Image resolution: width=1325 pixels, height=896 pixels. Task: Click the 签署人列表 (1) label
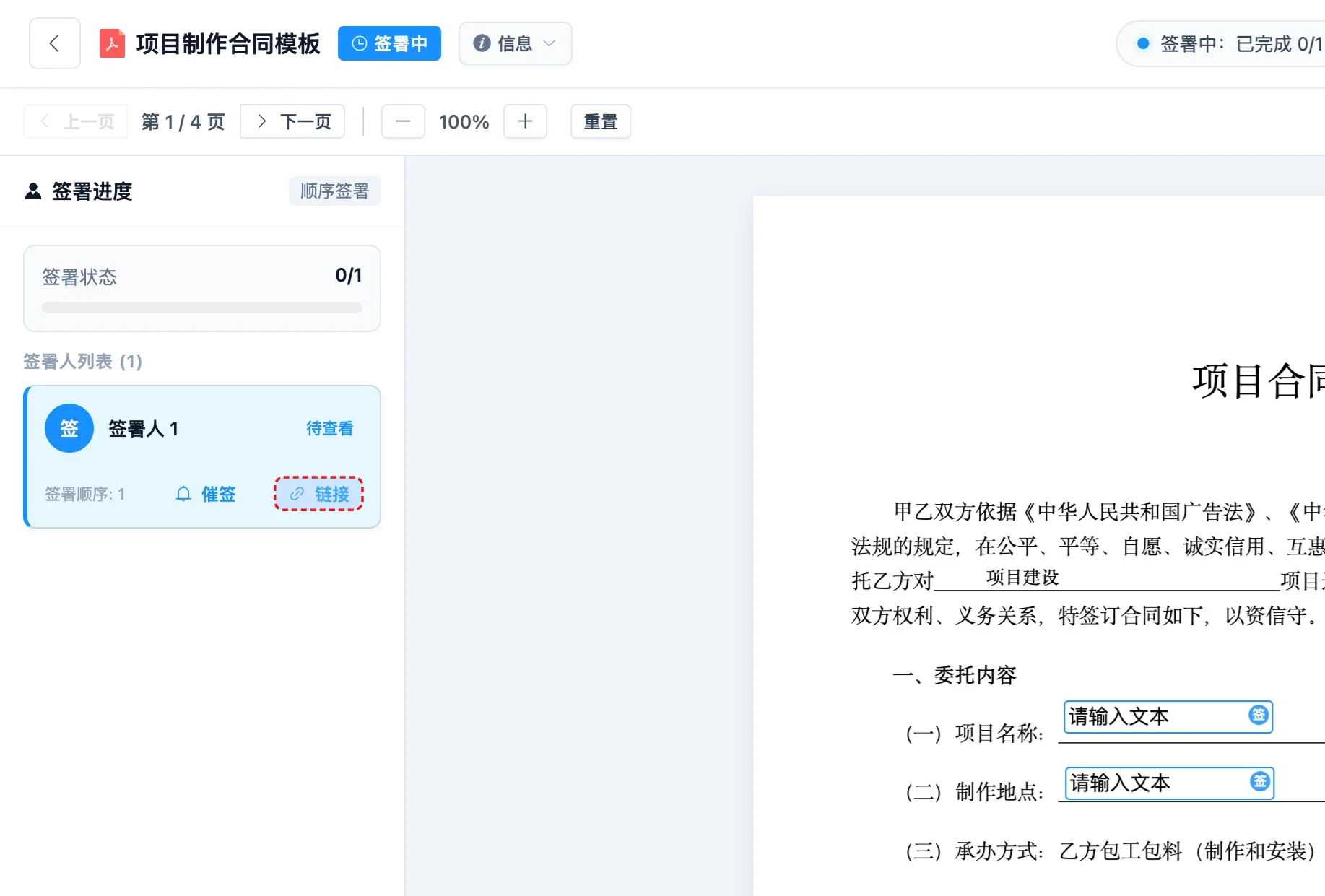82,361
